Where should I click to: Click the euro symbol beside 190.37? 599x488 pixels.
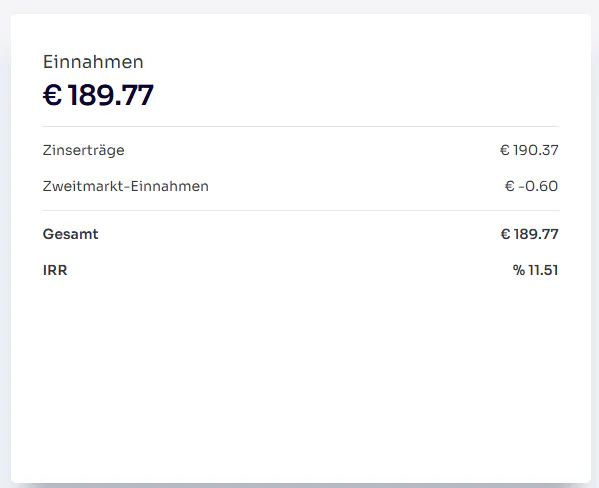pos(505,150)
